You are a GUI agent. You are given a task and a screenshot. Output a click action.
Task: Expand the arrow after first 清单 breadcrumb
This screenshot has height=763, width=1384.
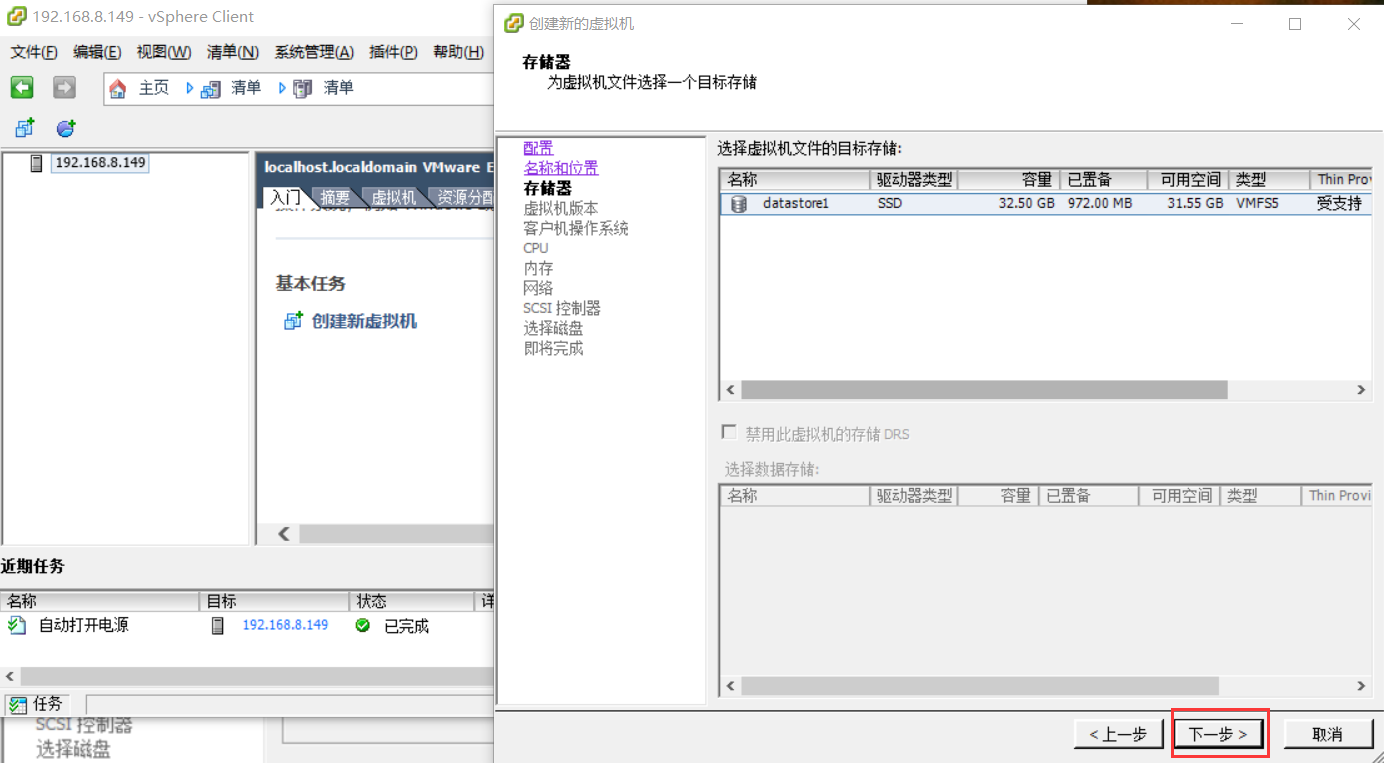pyautogui.click(x=281, y=88)
